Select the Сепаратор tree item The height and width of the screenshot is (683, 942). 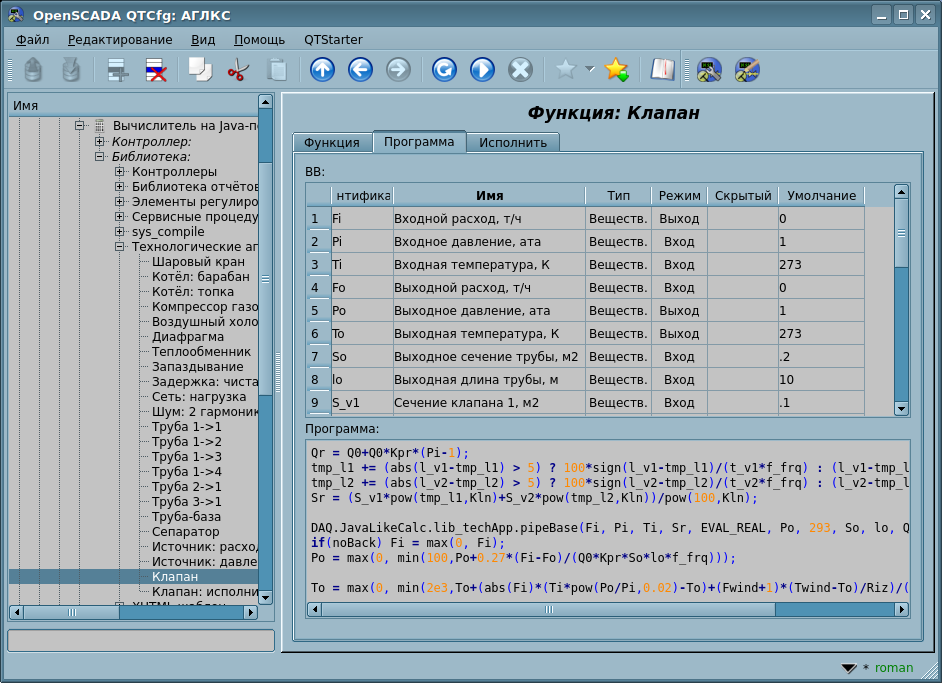click(185, 531)
